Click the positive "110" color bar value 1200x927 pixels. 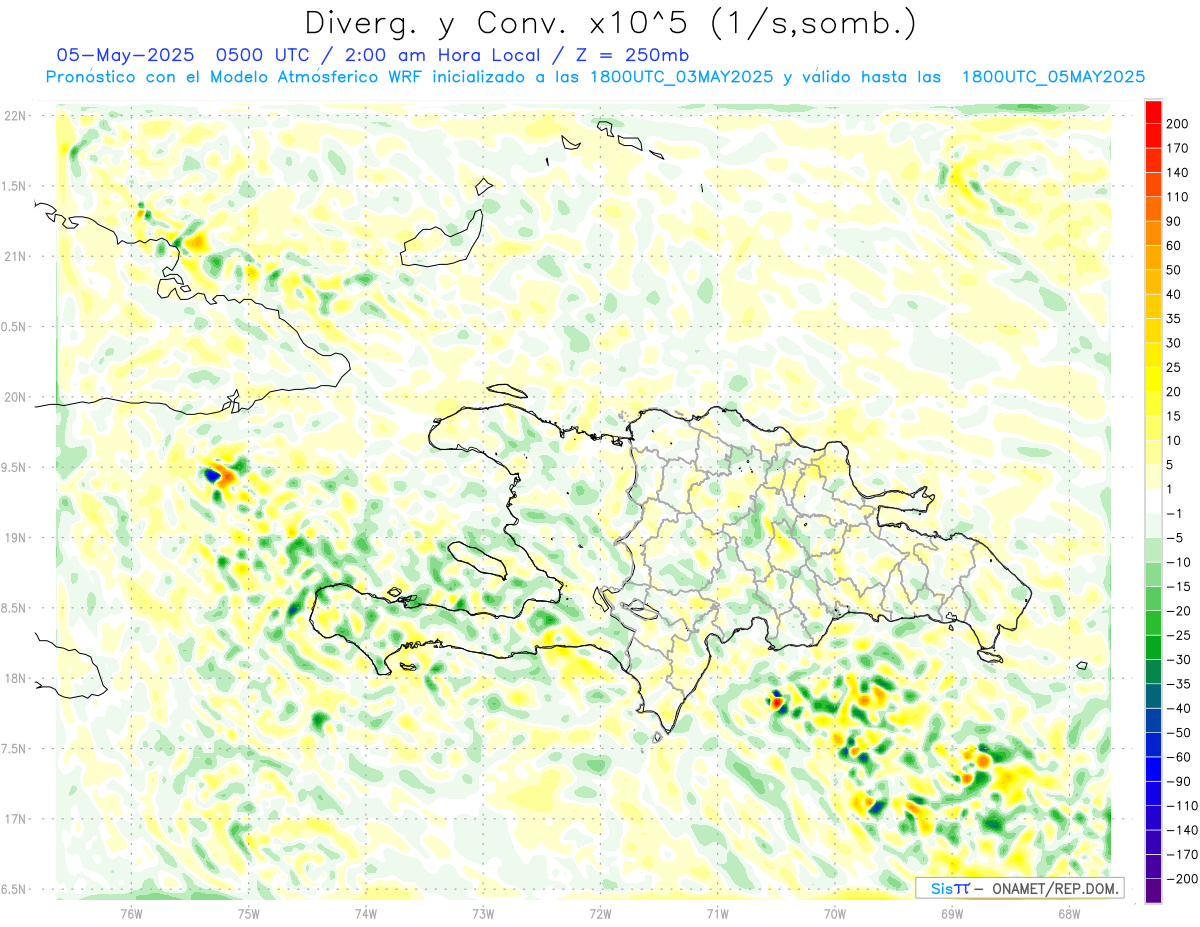(x=1179, y=197)
